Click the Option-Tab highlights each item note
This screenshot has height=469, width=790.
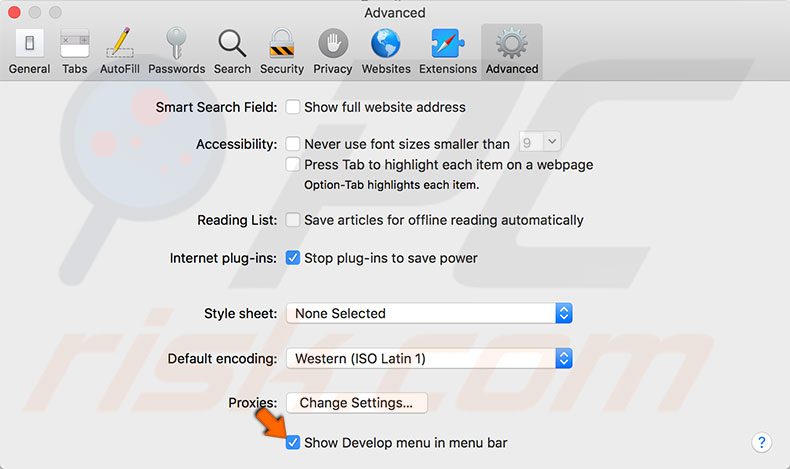click(x=391, y=185)
